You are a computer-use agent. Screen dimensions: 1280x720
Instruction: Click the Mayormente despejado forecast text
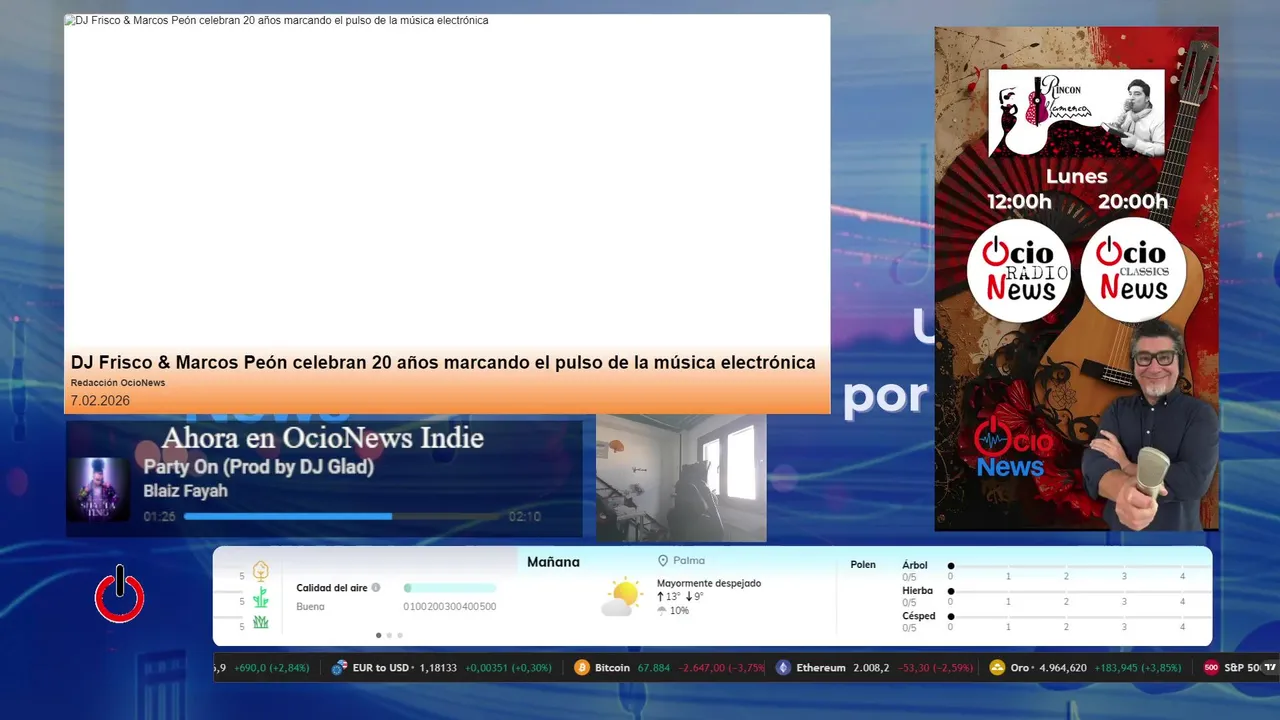coord(709,583)
